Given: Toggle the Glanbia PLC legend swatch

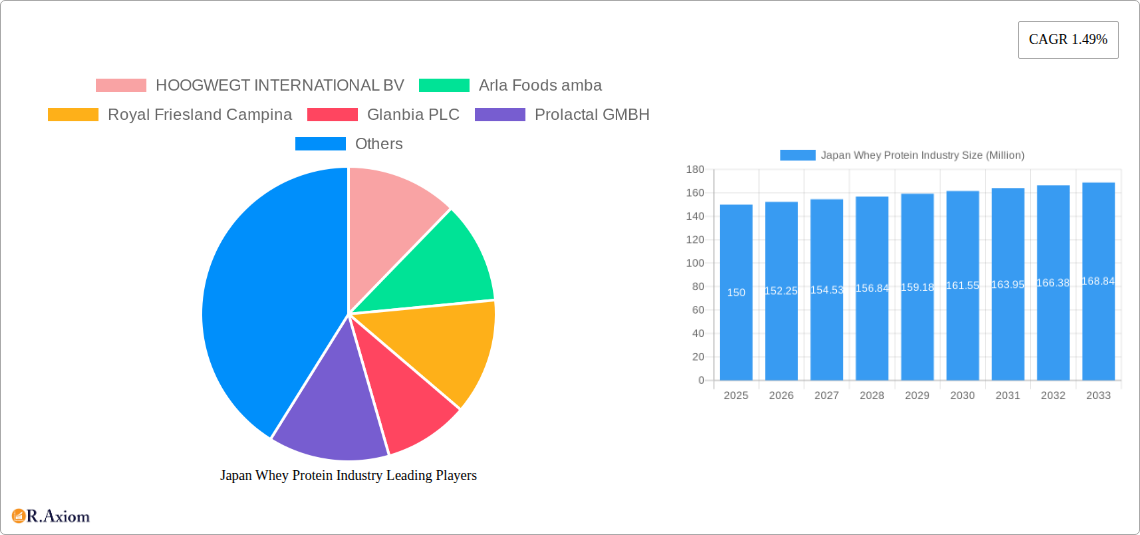Looking at the screenshot, I should coord(332,115).
